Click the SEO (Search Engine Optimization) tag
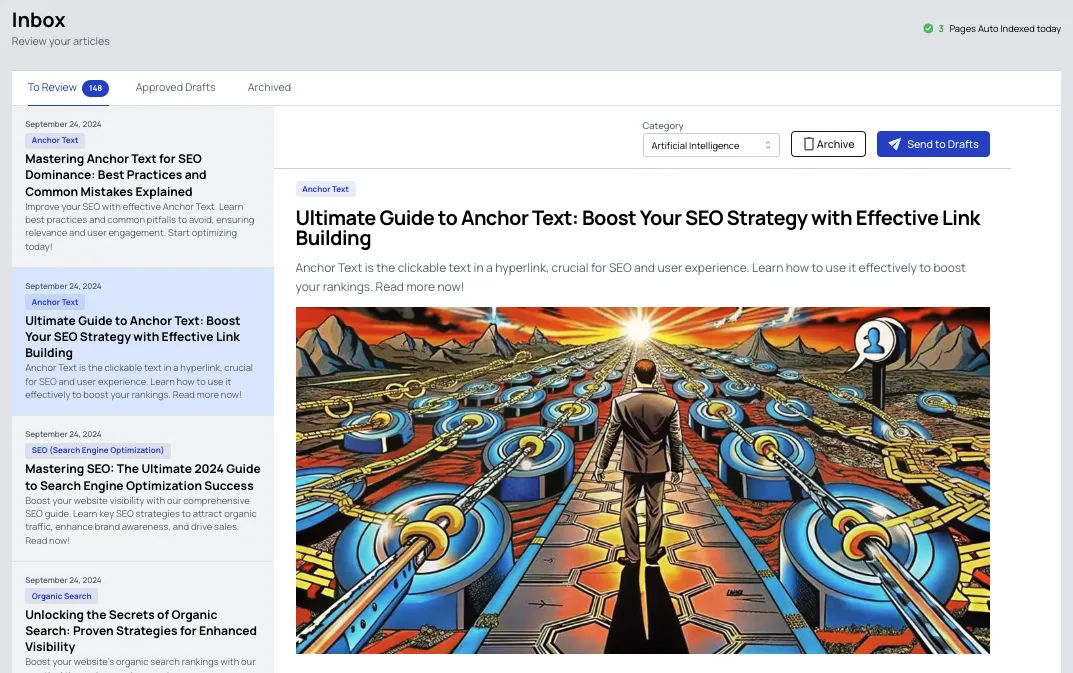Image resolution: width=1073 pixels, height=673 pixels. click(98, 450)
